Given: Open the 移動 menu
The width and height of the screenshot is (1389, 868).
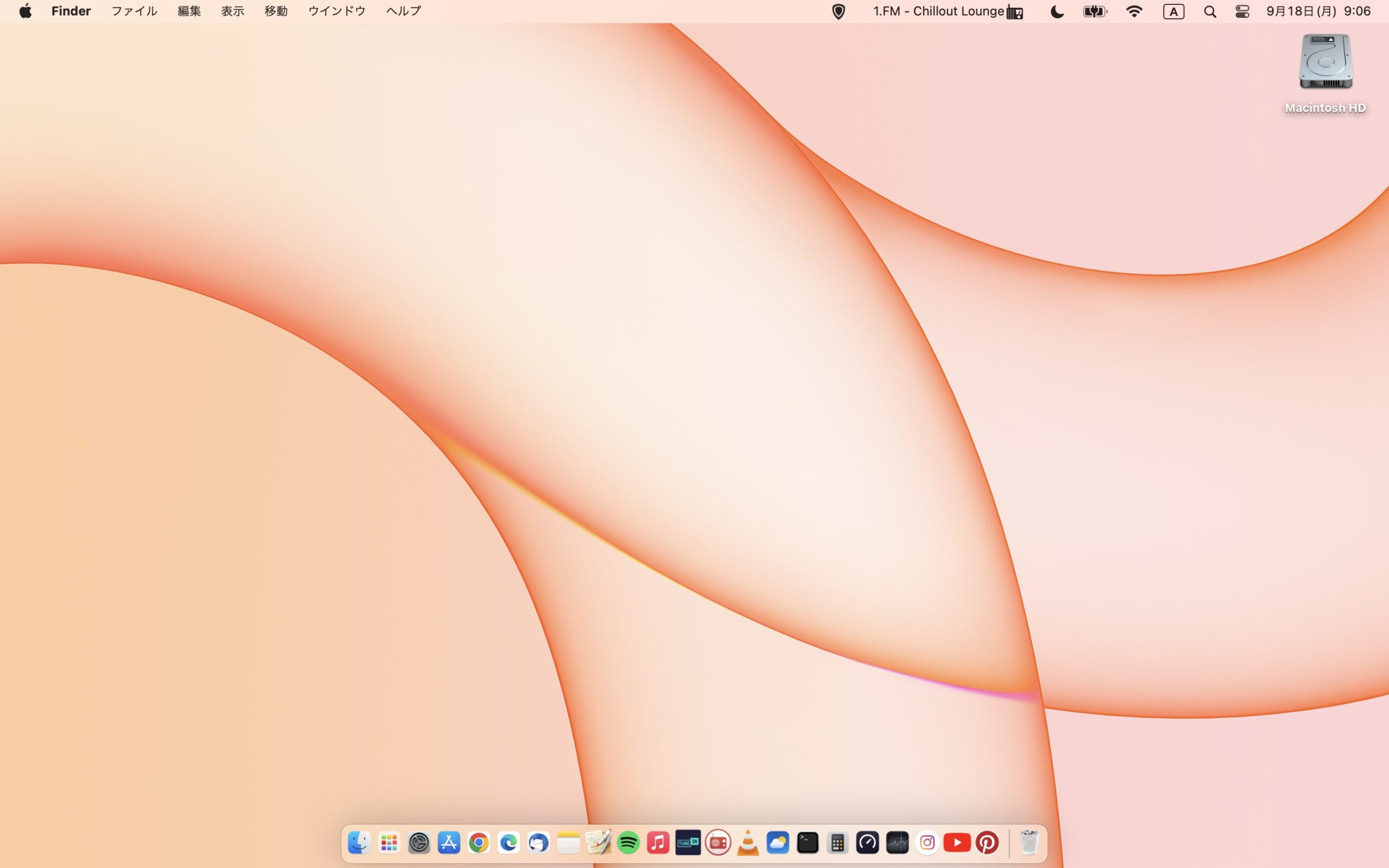Looking at the screenshot, I should click(276, 11).
